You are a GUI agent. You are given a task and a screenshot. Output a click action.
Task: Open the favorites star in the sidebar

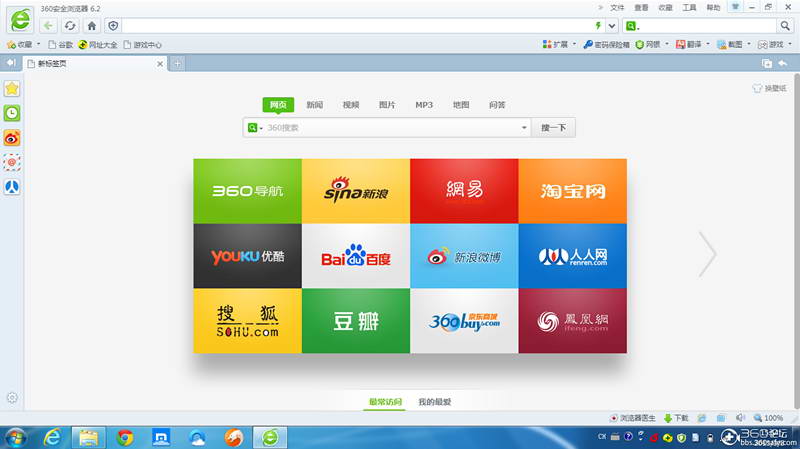tap(12, 89)
